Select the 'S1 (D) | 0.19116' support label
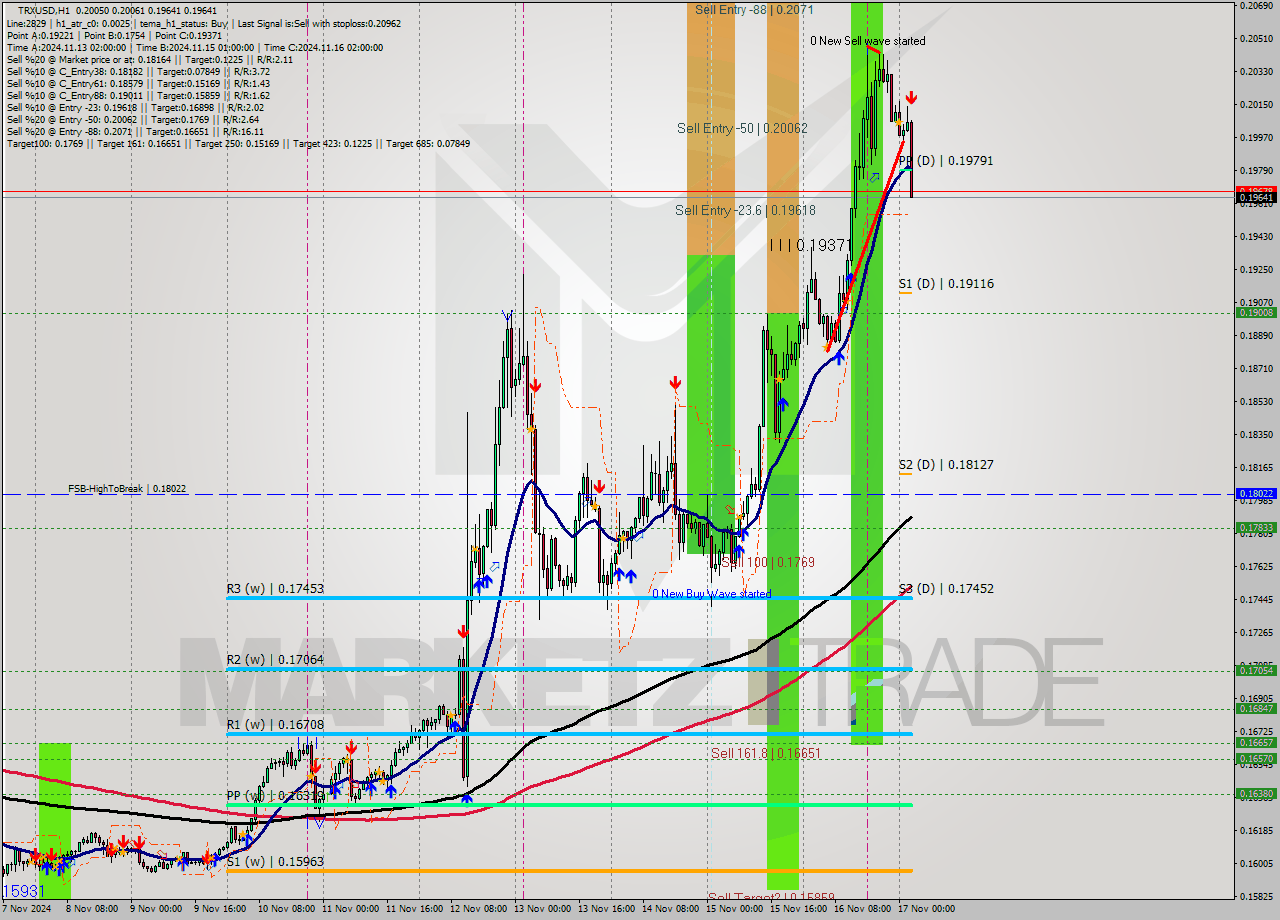 click(x=946, y=284)
